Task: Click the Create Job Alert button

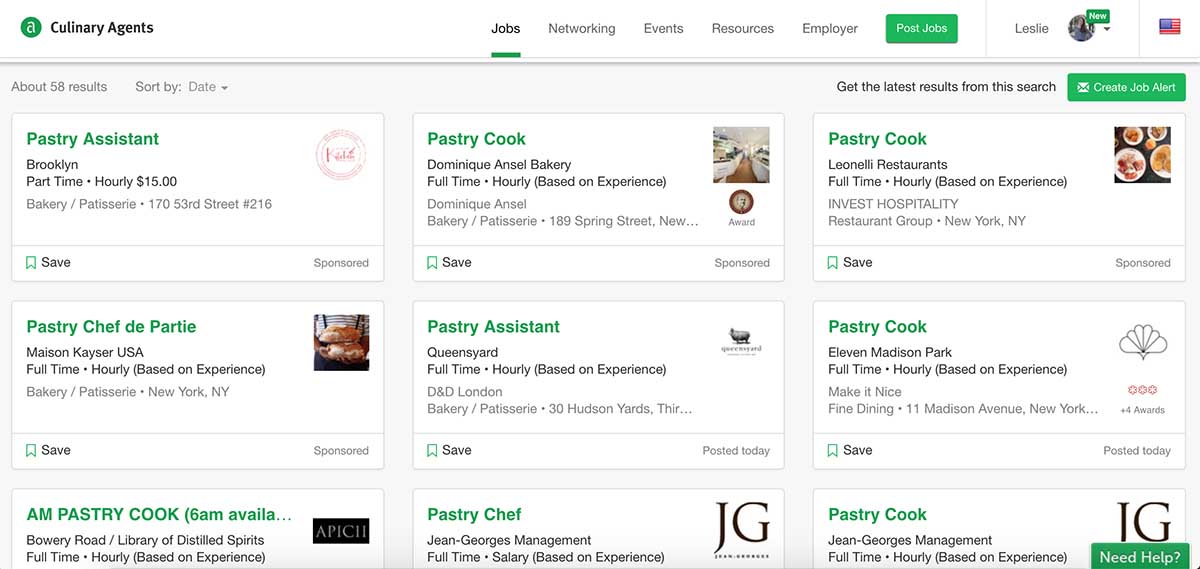Action: click(x=1126, y=87)
